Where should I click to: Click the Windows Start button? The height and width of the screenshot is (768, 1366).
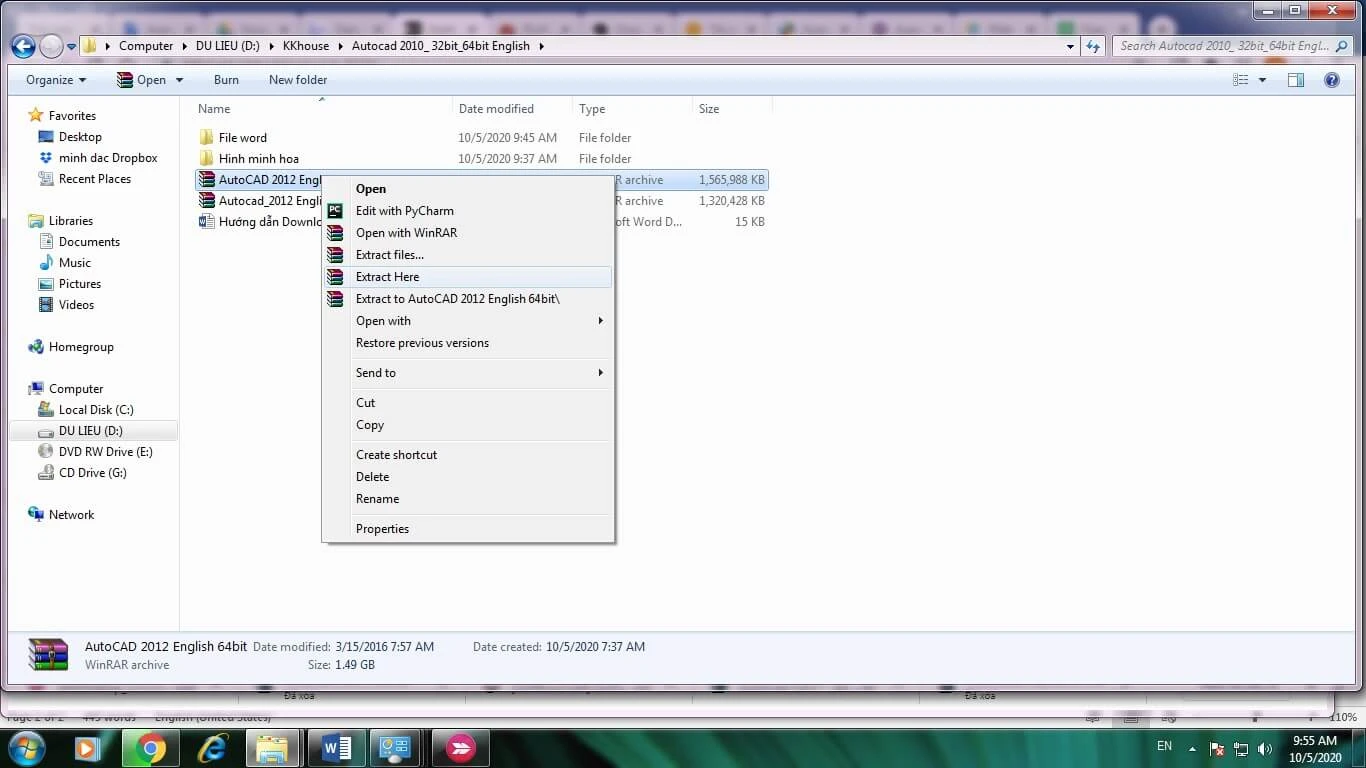click(x=26, y=747)
